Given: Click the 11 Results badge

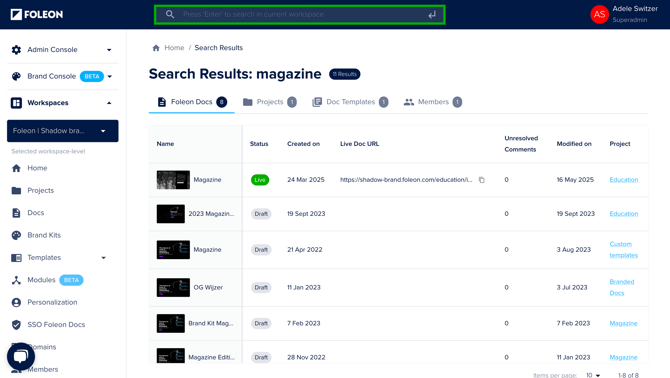Looking at the screenshot, I should (x=344, y=74).
